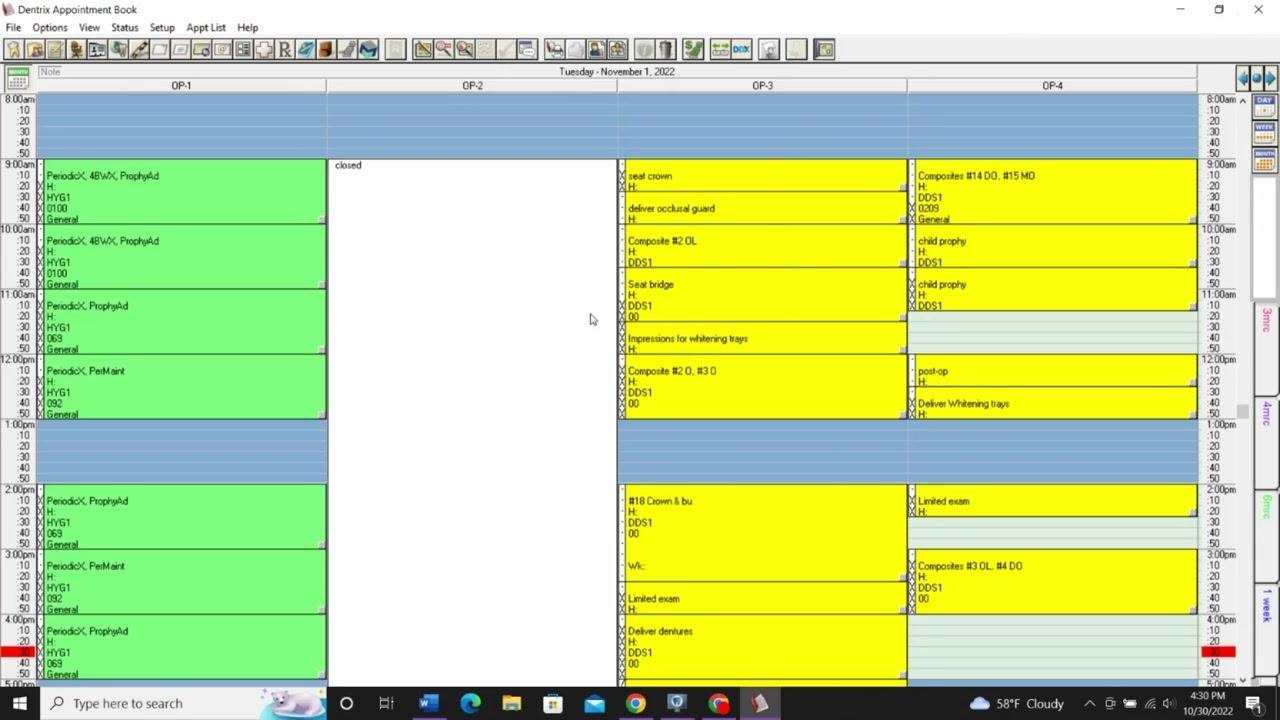This screenshot has width=1280, height=720.
Task: Switch to Week view icon
Action: coord(1264,132)
